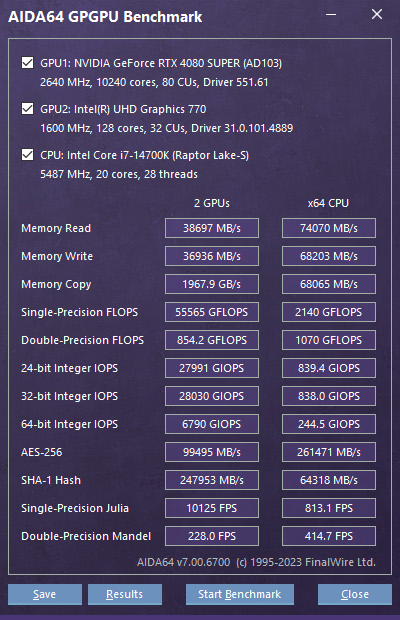Select the GPU Memory Read 38697 MB/s field
Screen dimensions: 400x620
click(x=212, y=228)
